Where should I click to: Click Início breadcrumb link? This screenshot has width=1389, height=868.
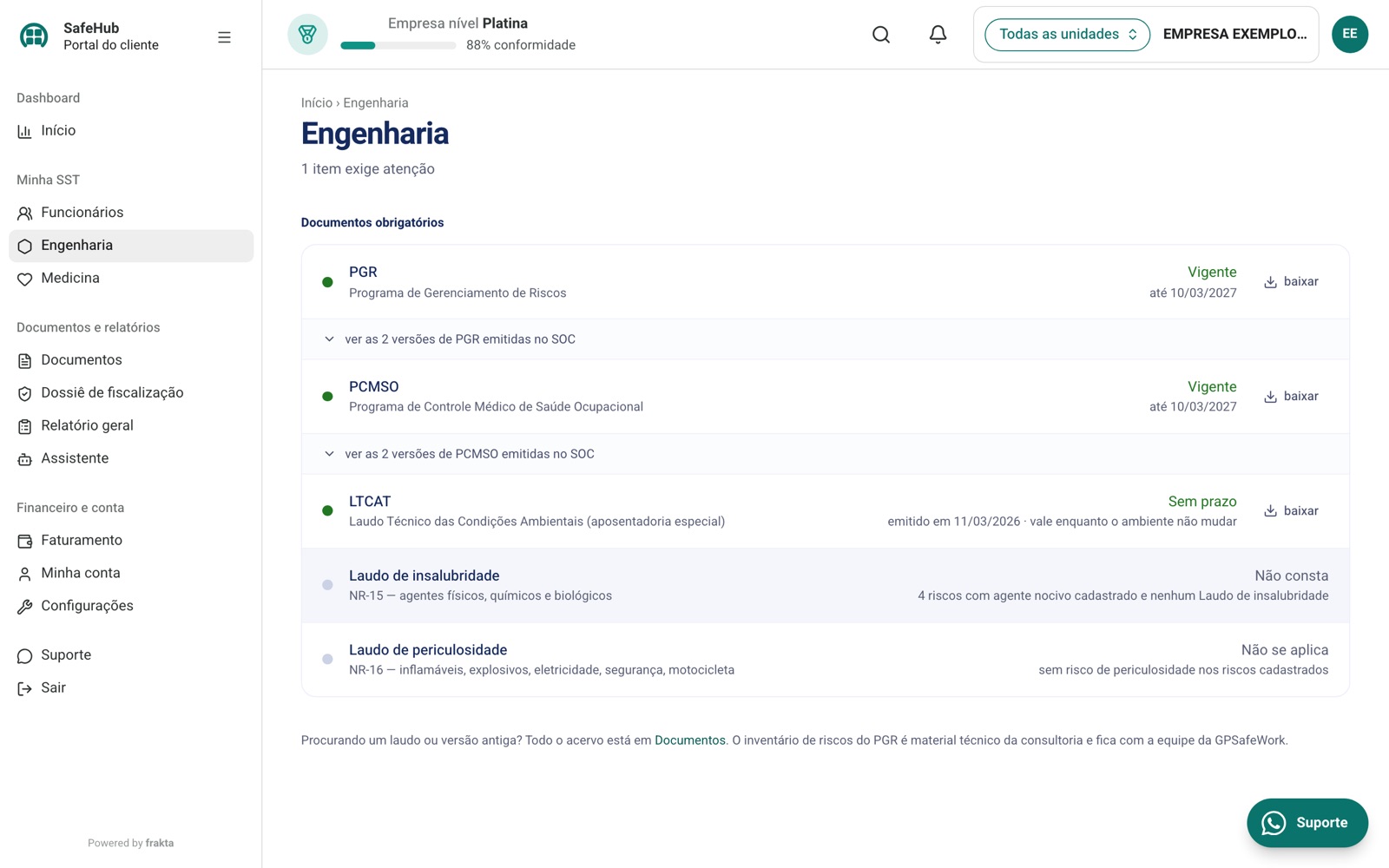coord(317,102)
